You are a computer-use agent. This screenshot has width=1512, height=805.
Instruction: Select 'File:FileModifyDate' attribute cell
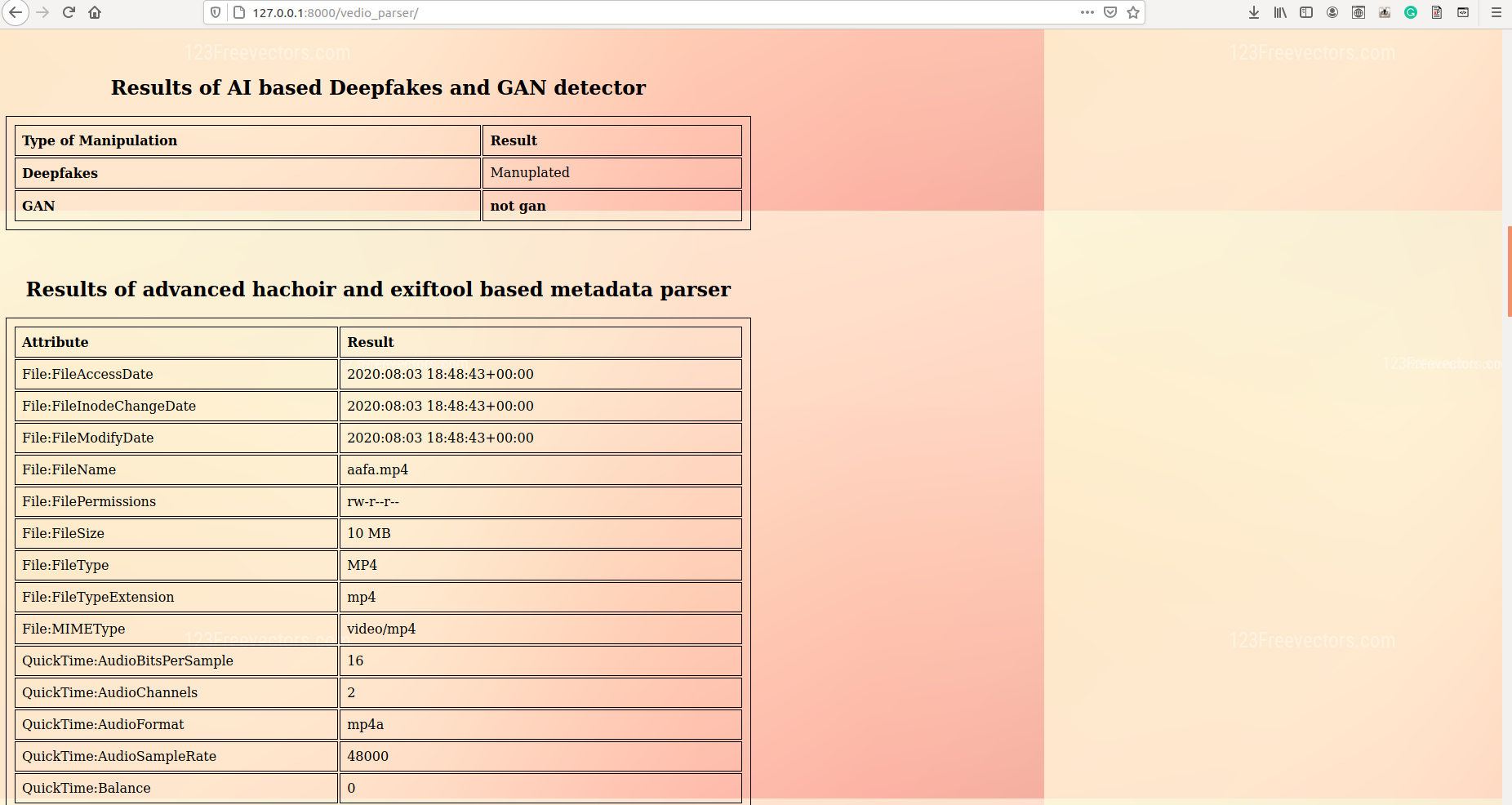pos(176,438)
